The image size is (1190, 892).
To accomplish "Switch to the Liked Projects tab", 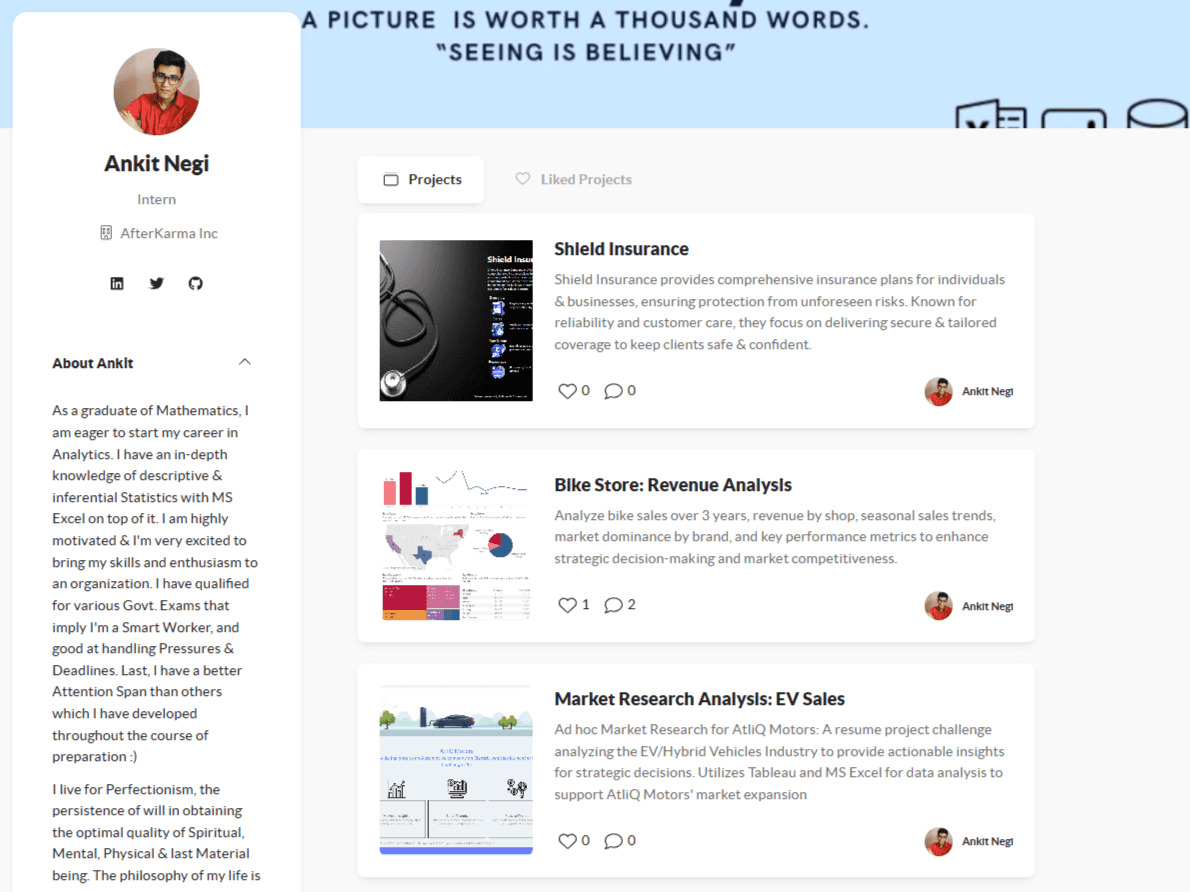I will [574, 179].
